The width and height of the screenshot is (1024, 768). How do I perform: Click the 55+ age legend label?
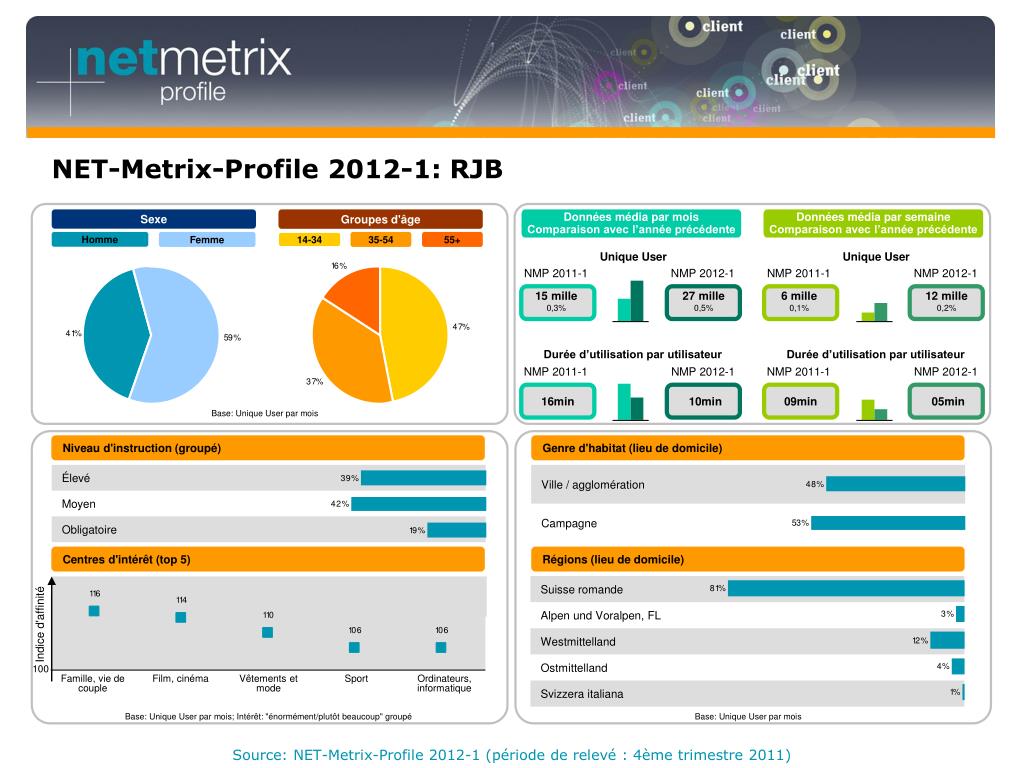[x=452, y=240]
